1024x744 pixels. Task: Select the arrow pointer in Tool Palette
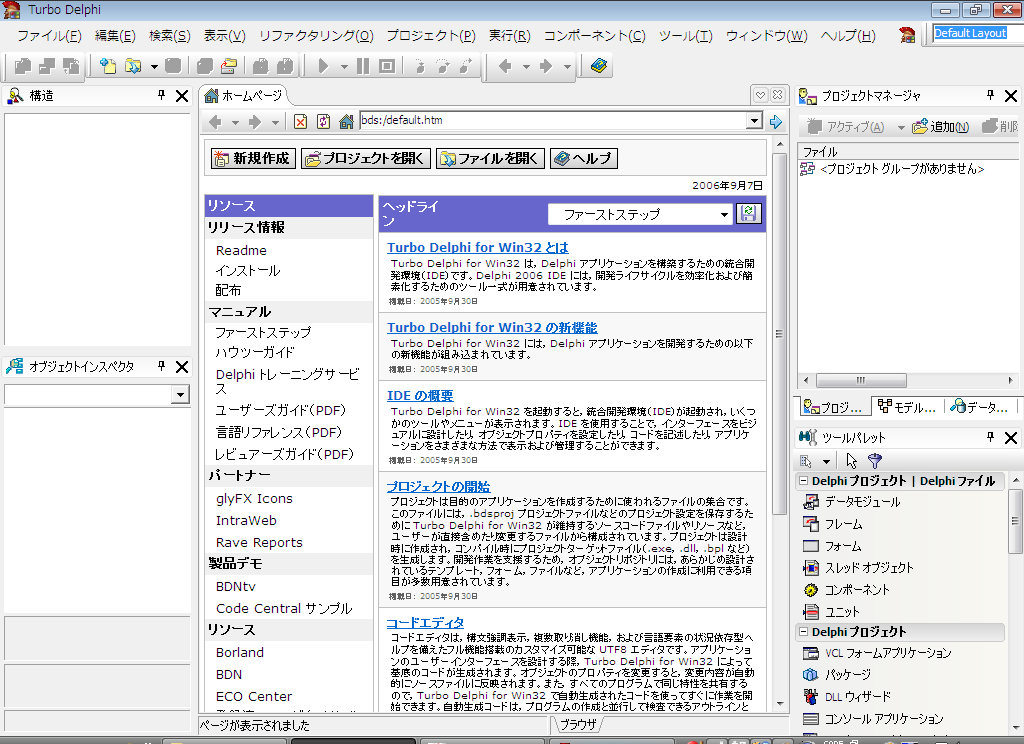(851, 461)
